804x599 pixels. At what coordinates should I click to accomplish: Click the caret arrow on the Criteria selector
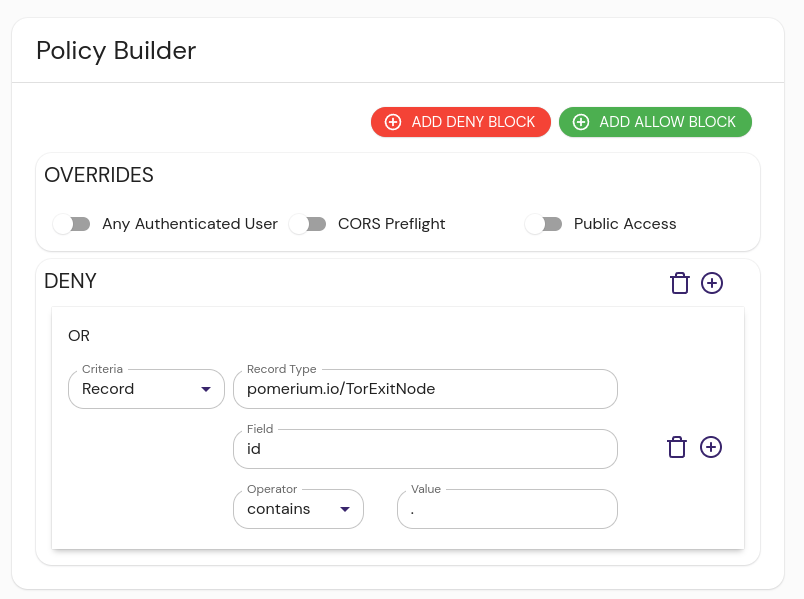click(x=207, y=389)
